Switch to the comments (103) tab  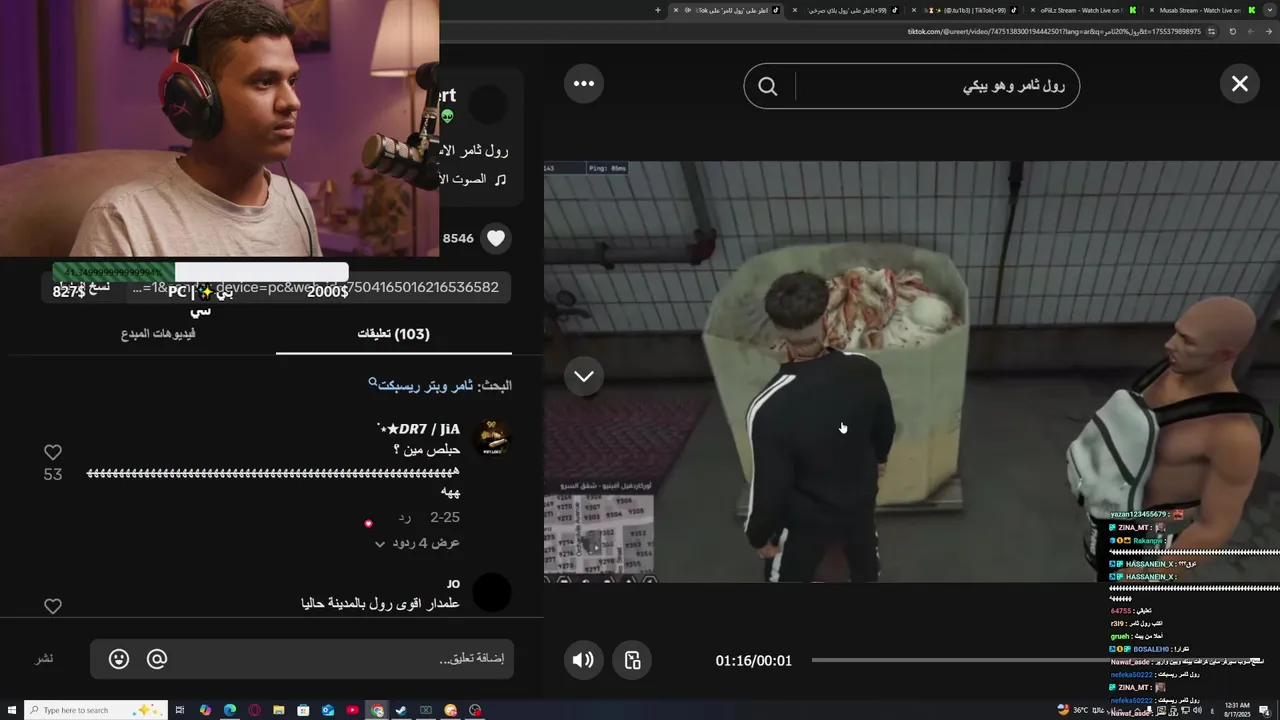[x=394, y=334]
